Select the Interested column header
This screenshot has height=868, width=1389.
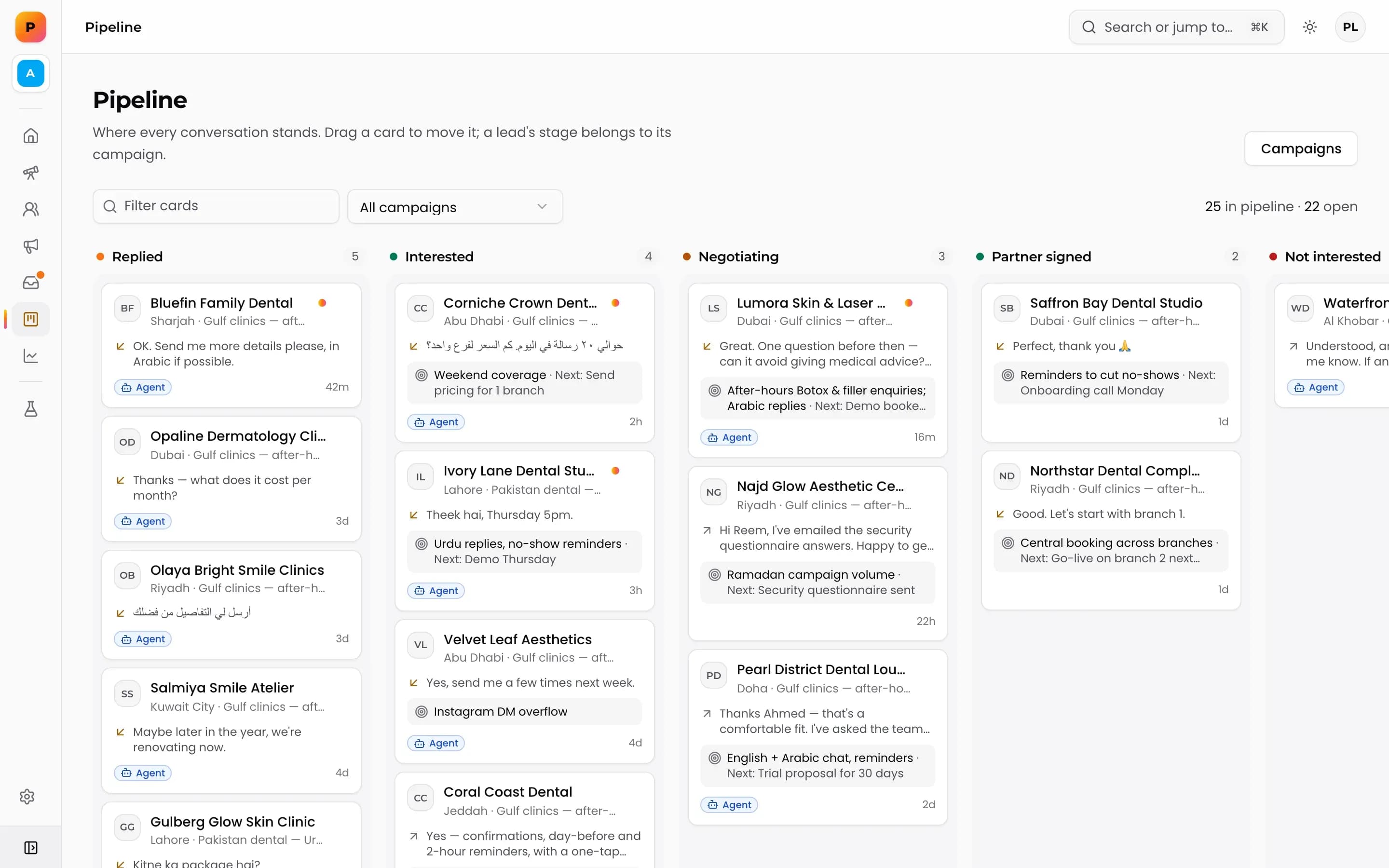(439, 257)
